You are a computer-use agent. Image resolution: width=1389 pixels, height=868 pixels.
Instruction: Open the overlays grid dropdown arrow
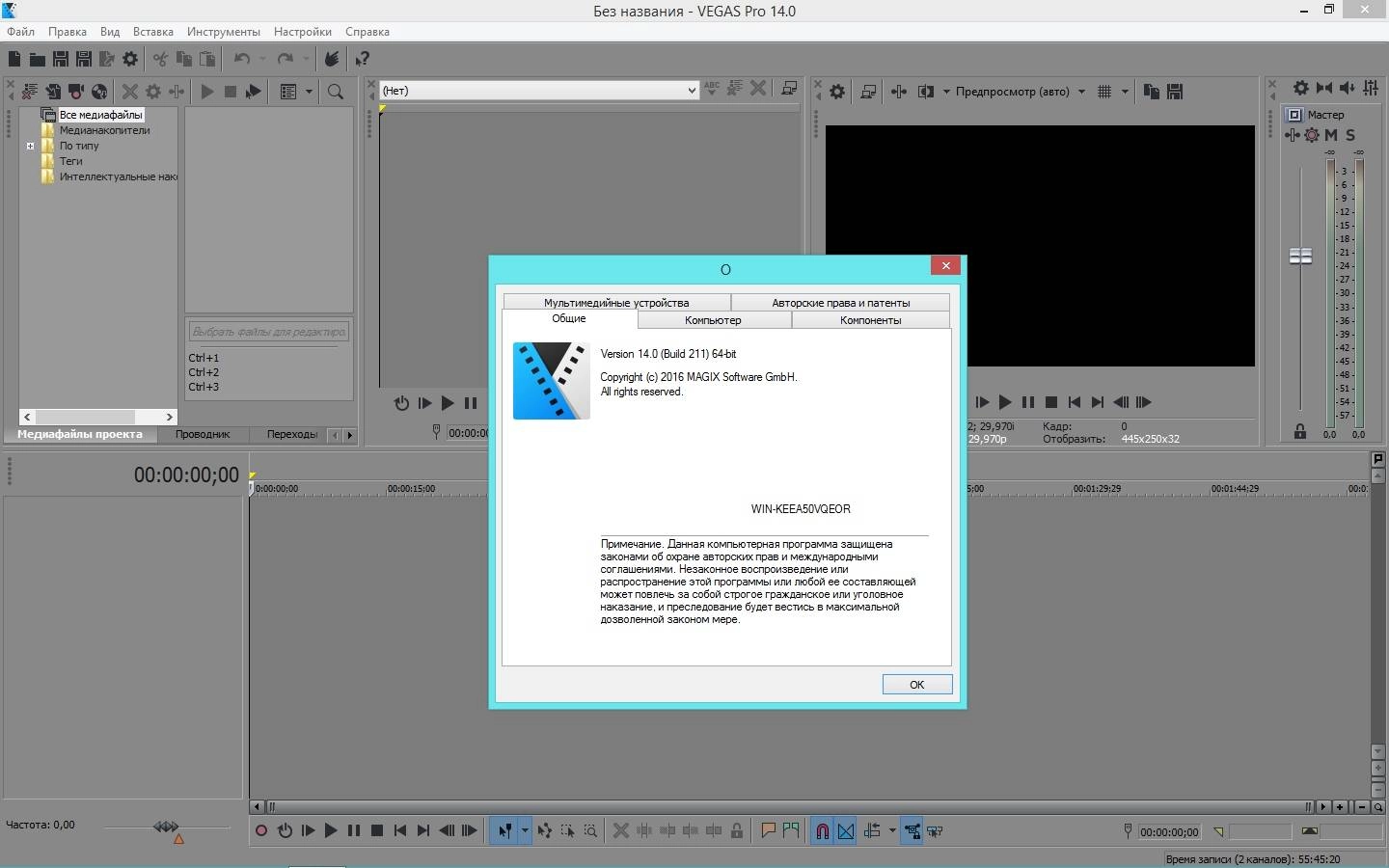click(x=1125, y=92)
